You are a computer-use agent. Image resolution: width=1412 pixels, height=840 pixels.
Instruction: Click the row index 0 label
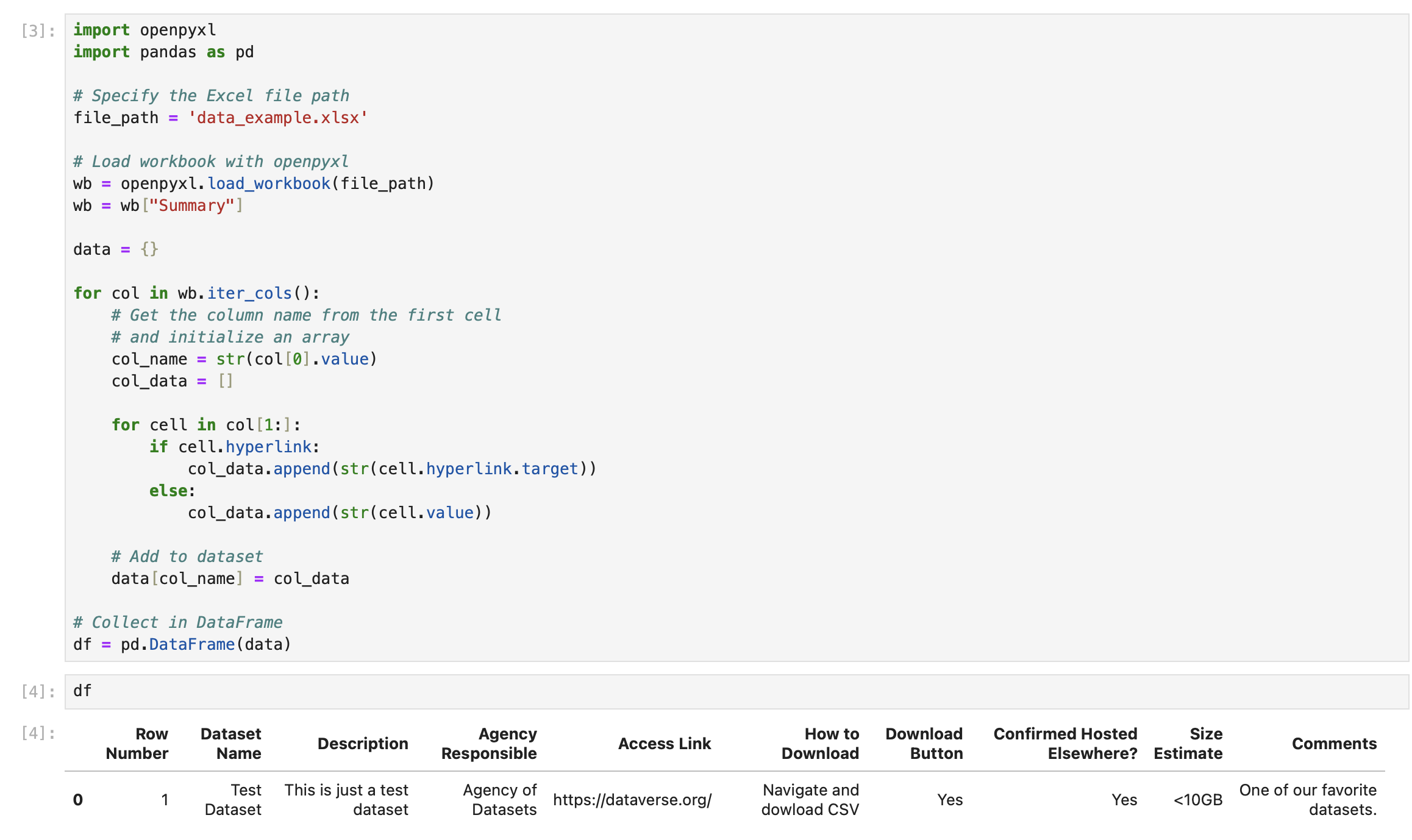[x=78, y=800]
